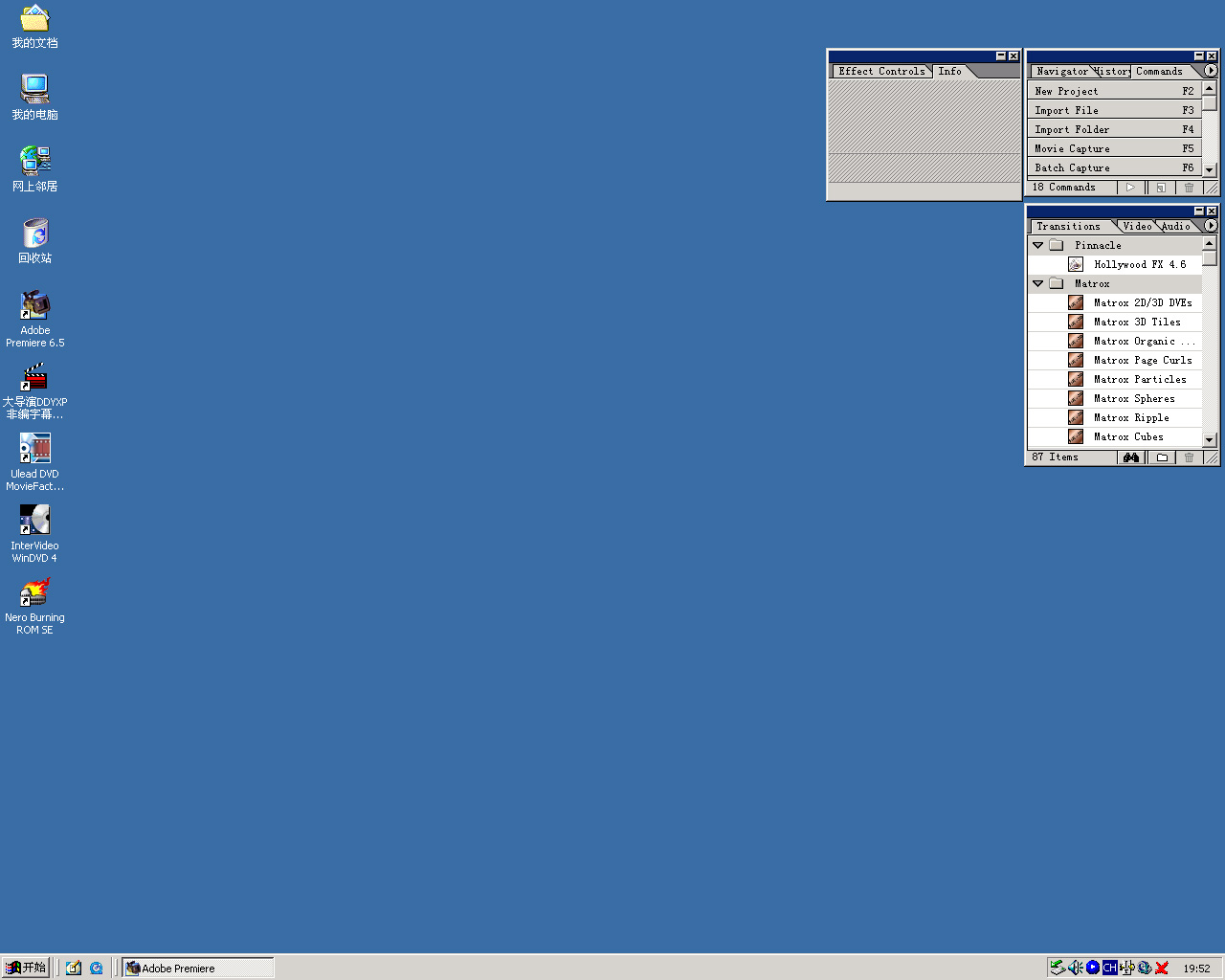Select the Matrox Page Curls text row
The height and width of the screenshot is (980, 1225).
(1115, 360)
